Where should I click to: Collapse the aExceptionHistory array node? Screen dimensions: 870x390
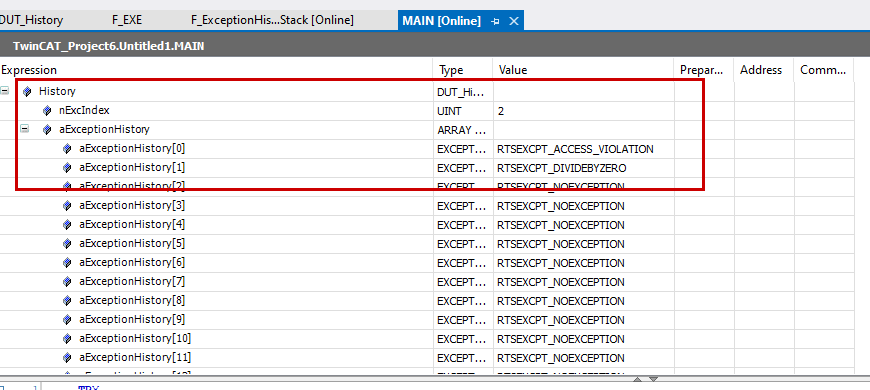24,129
